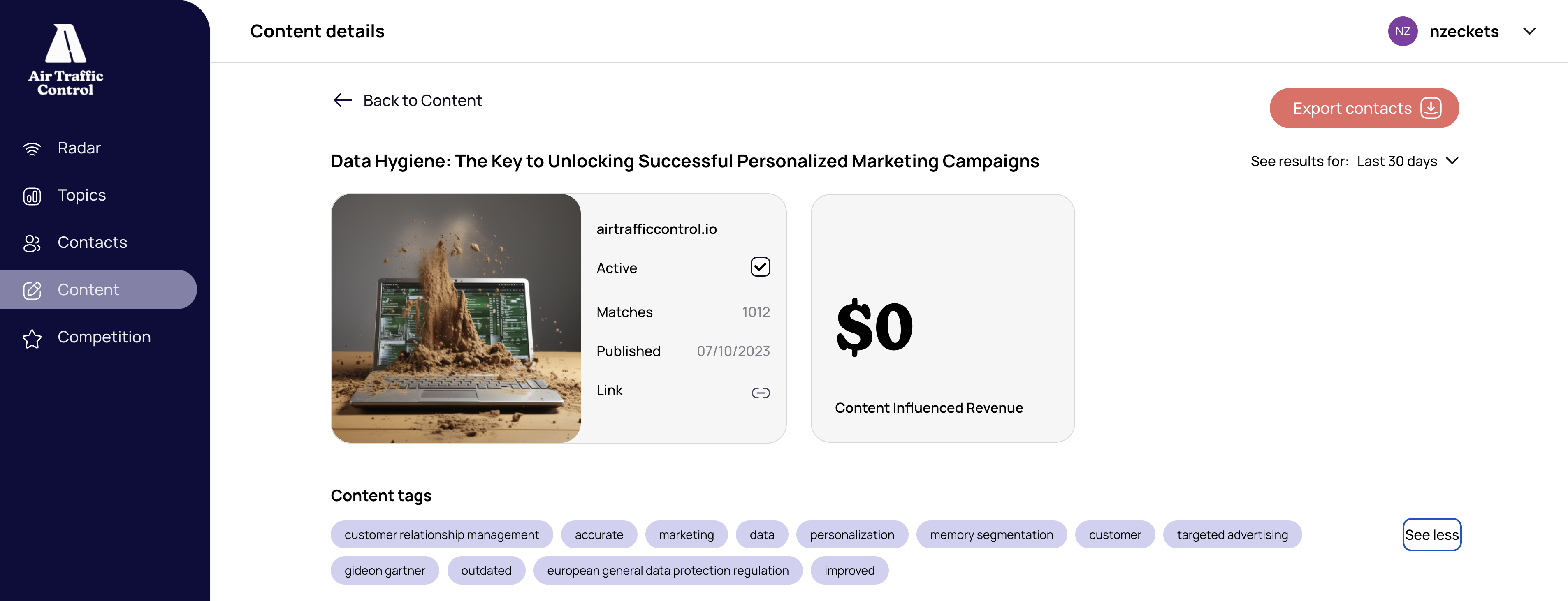The image size is (1568, 601).
Task: Toggle the Active checkbox
Action: coord(760,267)
